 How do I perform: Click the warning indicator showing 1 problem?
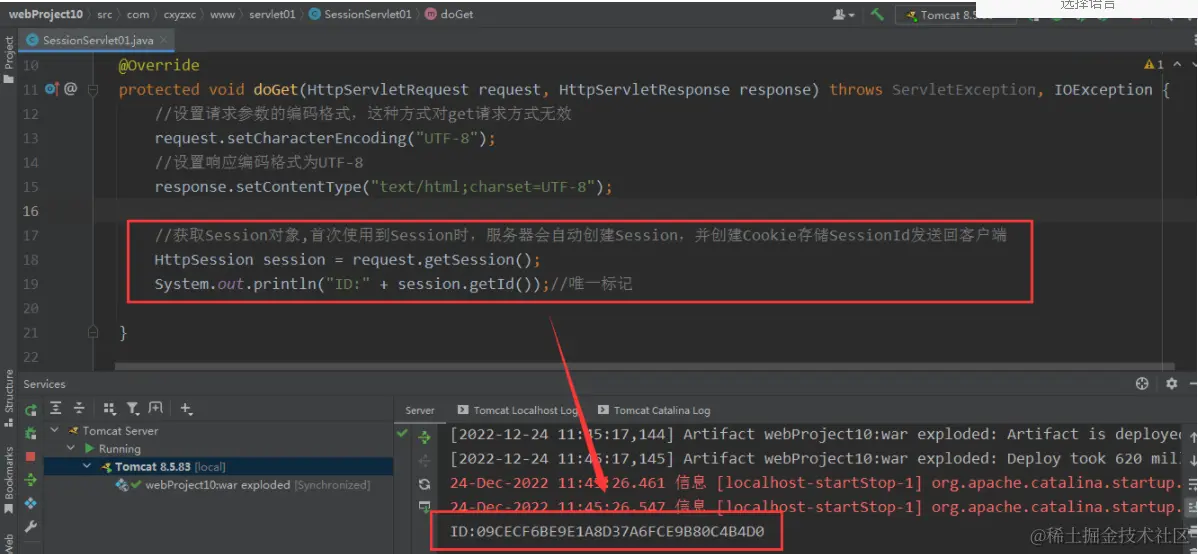(x=1153, y=65)
